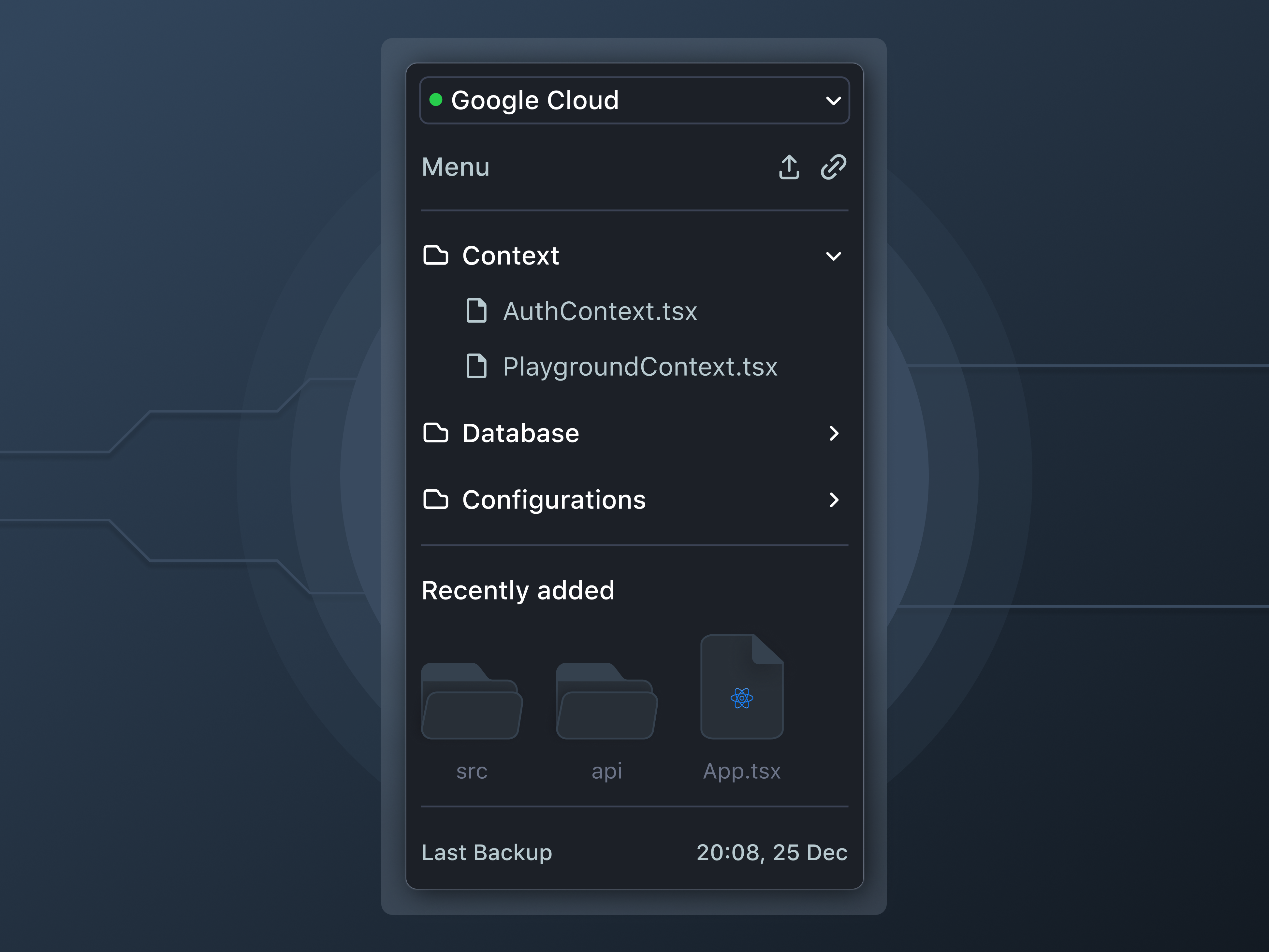The image size is (1269, 952).
Task: Select the Context folder label
Action: (511, 256)
